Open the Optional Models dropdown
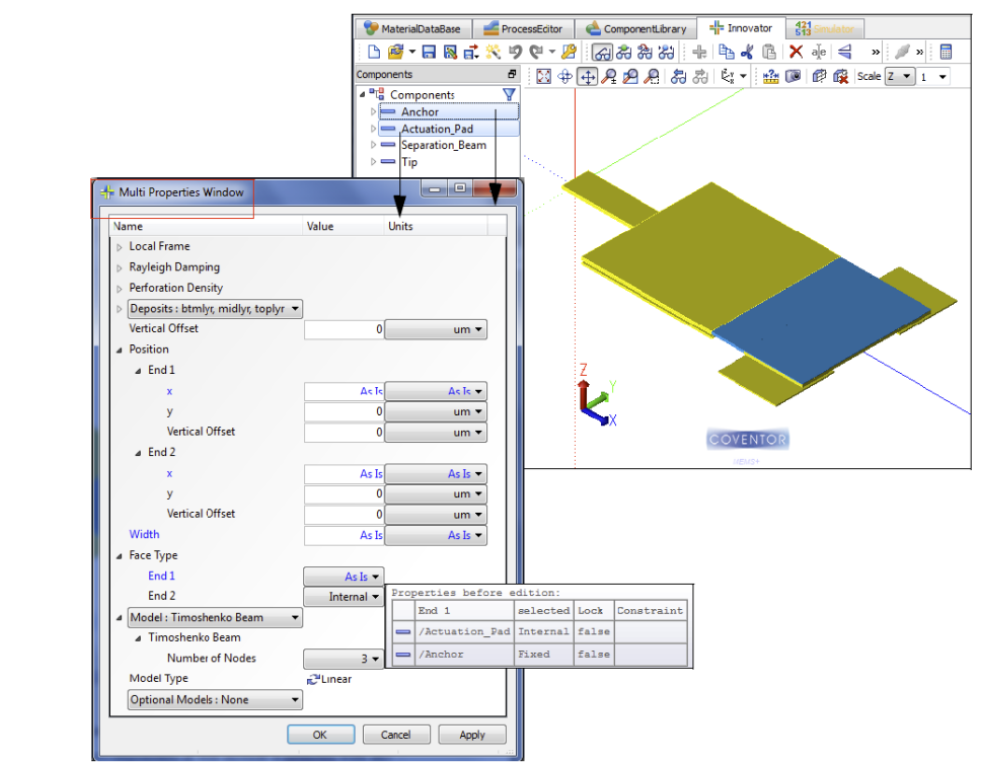 [x=215, y=700]
